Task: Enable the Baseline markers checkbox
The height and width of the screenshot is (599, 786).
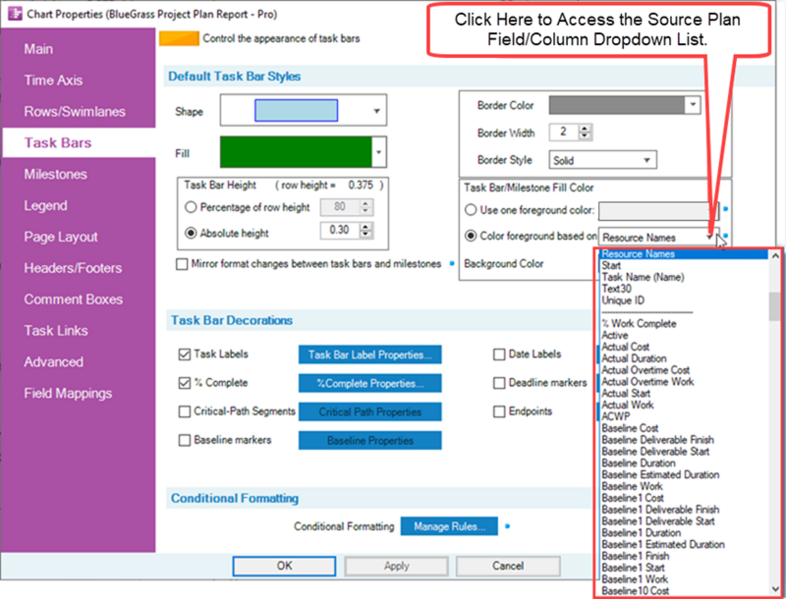Action: (184, 440)
